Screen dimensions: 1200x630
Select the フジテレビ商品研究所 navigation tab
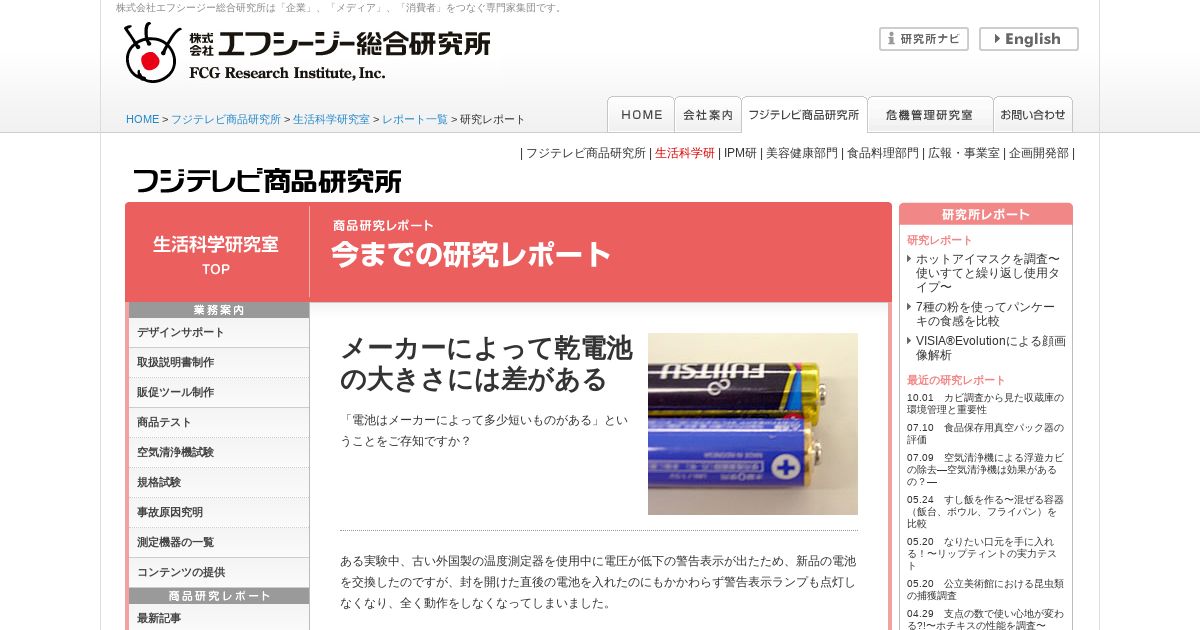[x=804, y=114]
